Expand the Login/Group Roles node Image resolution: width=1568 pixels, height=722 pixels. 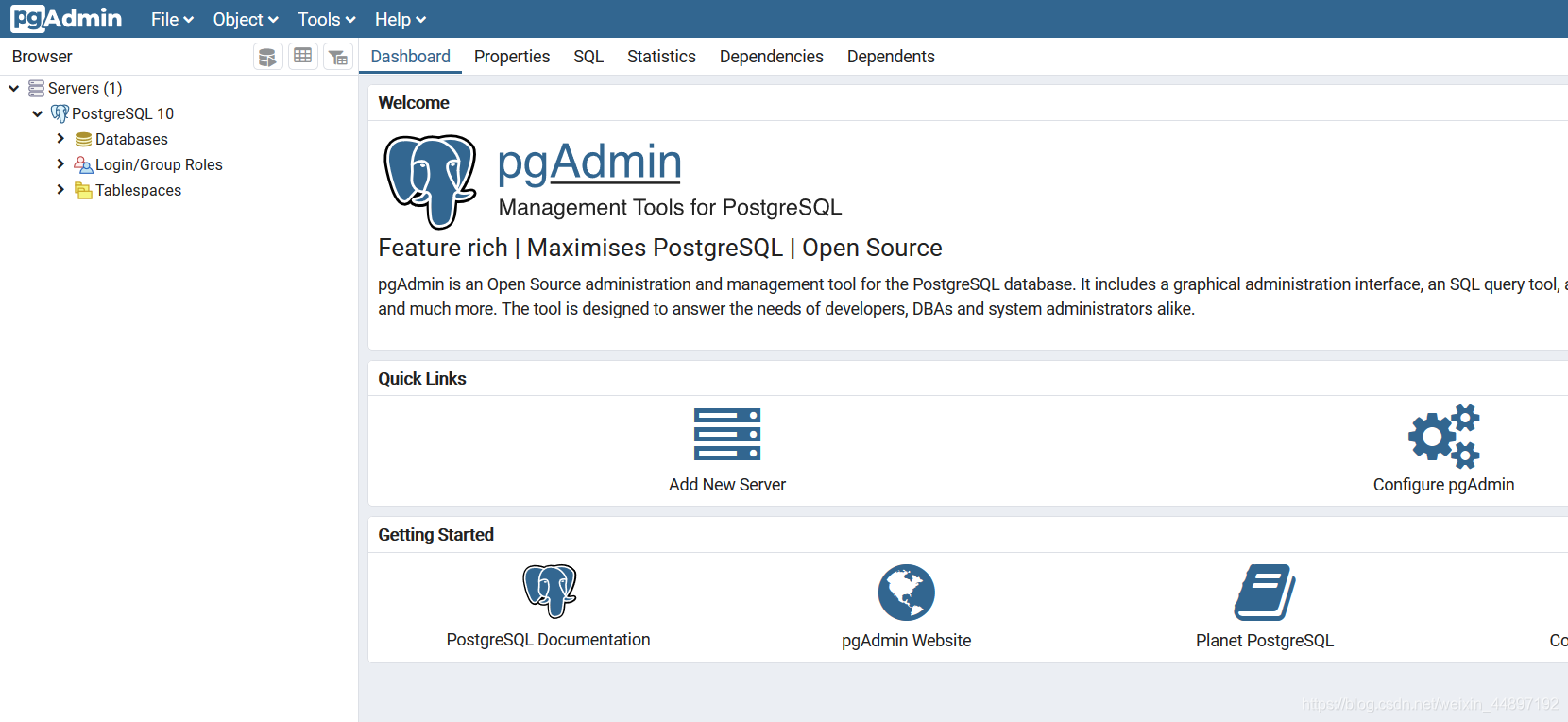60,164
